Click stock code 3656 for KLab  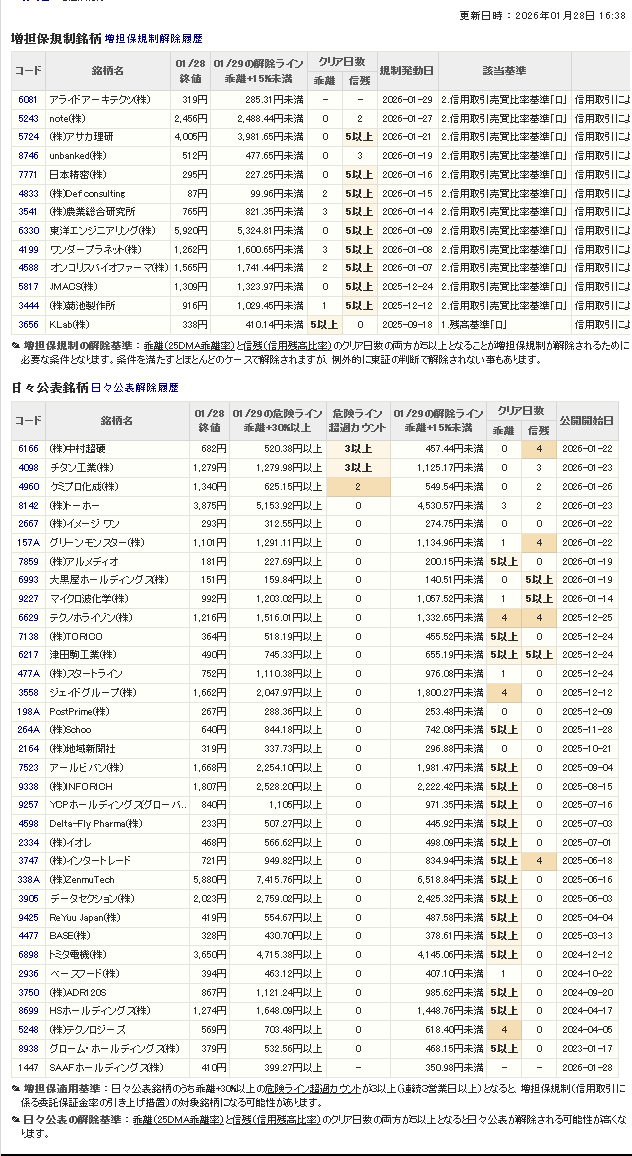point(28,325)
